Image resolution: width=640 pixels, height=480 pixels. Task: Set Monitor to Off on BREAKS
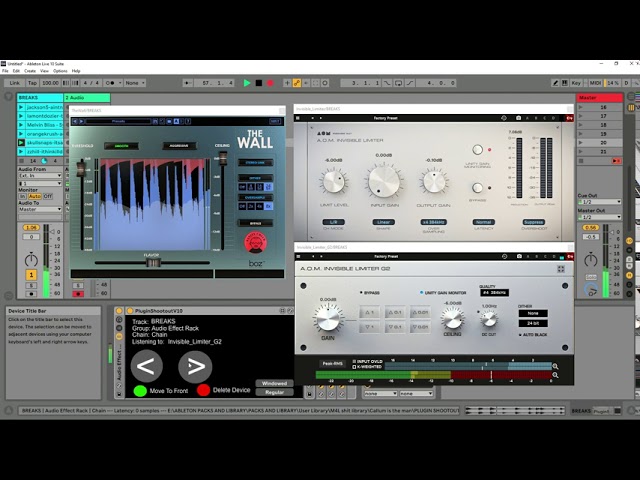48,196
